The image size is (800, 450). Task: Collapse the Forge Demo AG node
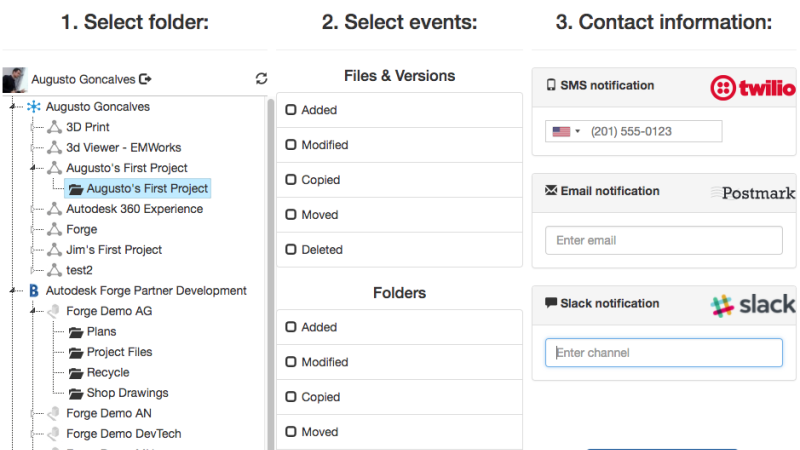click(35, 311)
